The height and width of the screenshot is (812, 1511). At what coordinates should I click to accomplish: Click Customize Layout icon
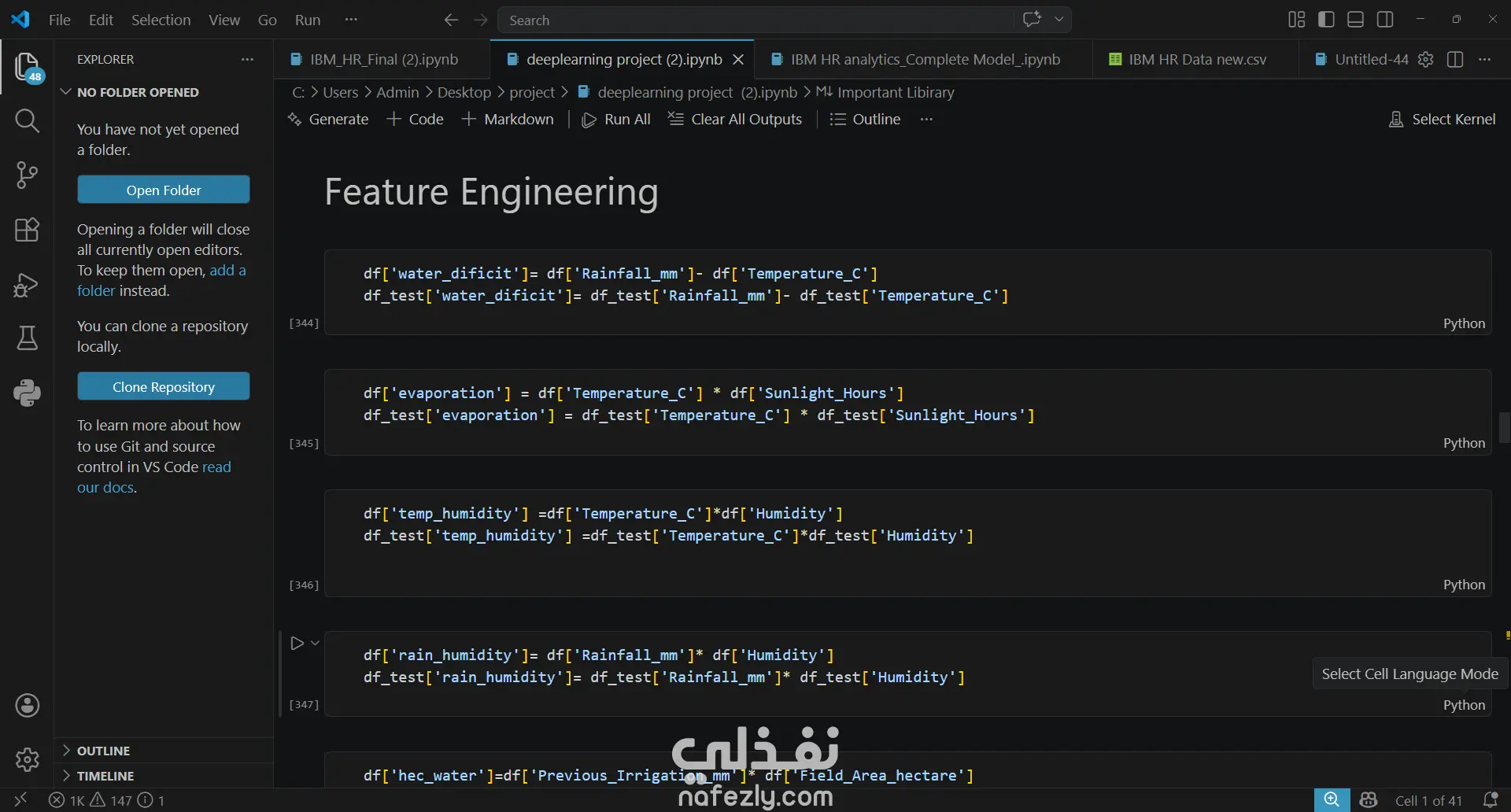[x=1297, y=20]
